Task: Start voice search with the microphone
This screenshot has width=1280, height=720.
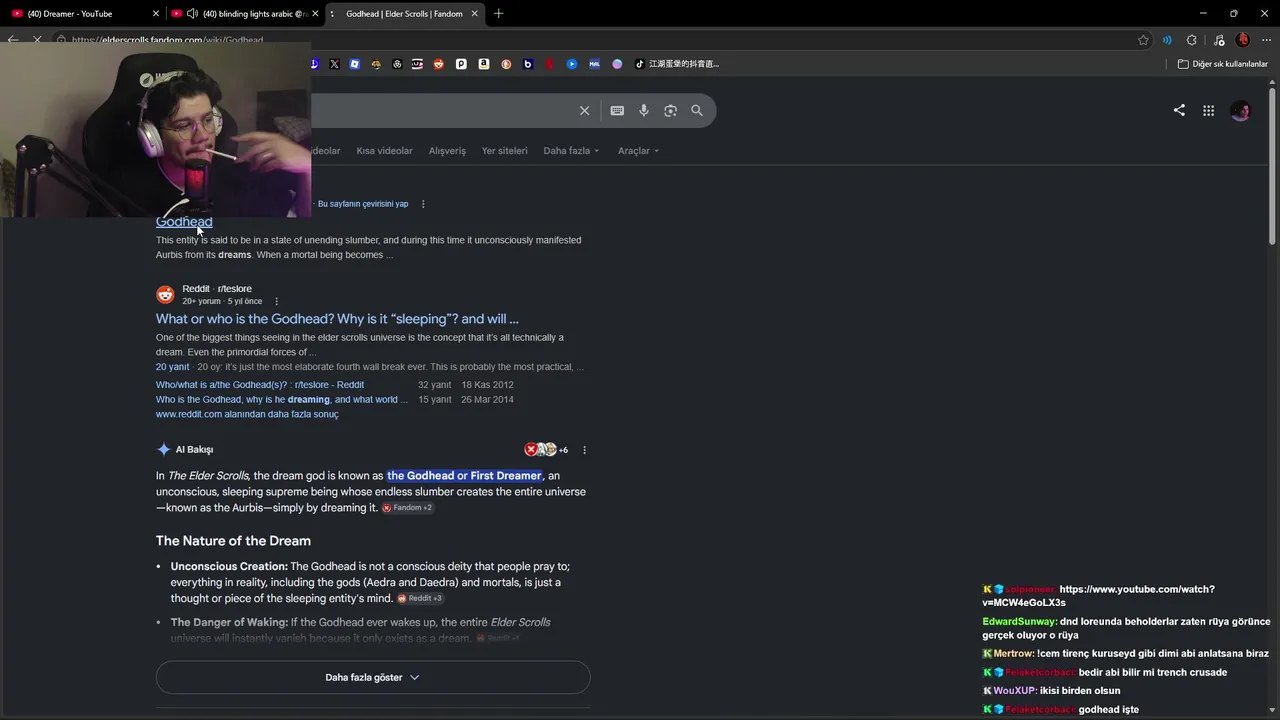Action: click(x=644, y=111)
